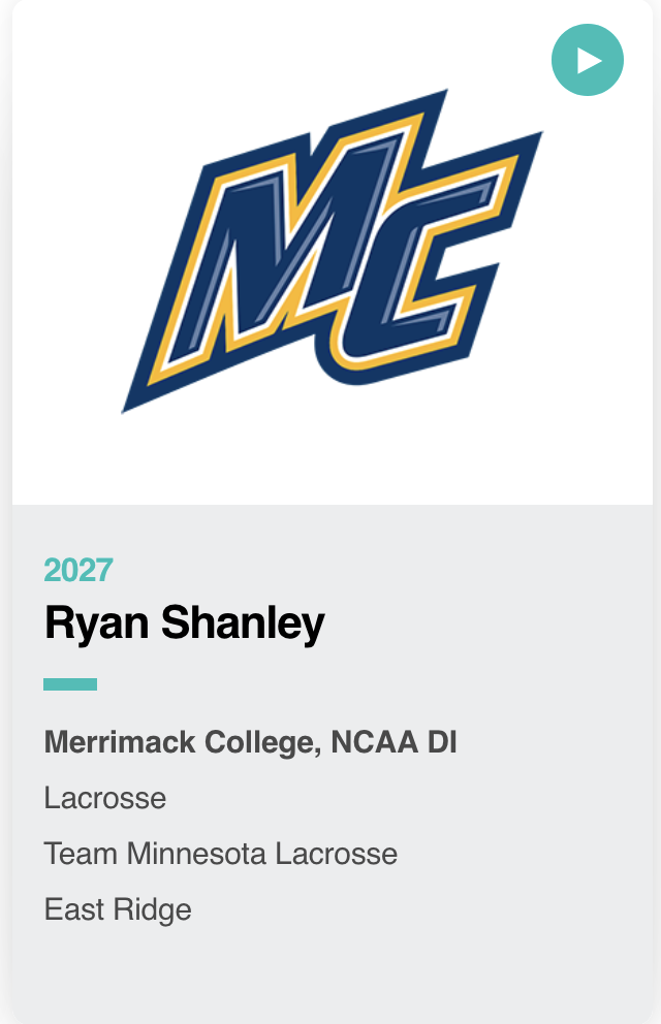661x1024 pixels.
Task: Select the 2027 class year label
Action: pos(78,570)
